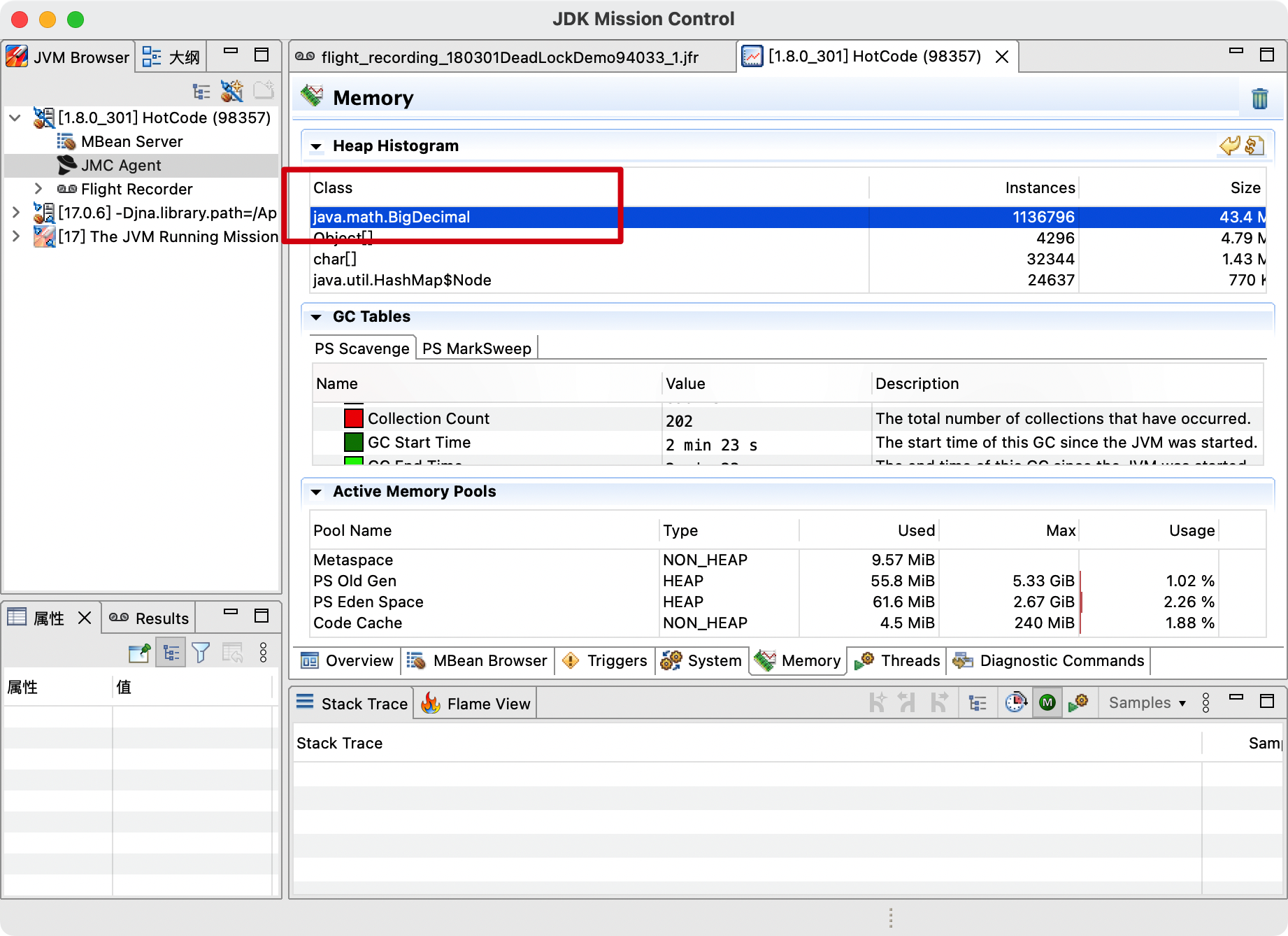Toggle the green M method grouping button
This screenshot has width=1288, height=936.
[x=1047, y=702]
